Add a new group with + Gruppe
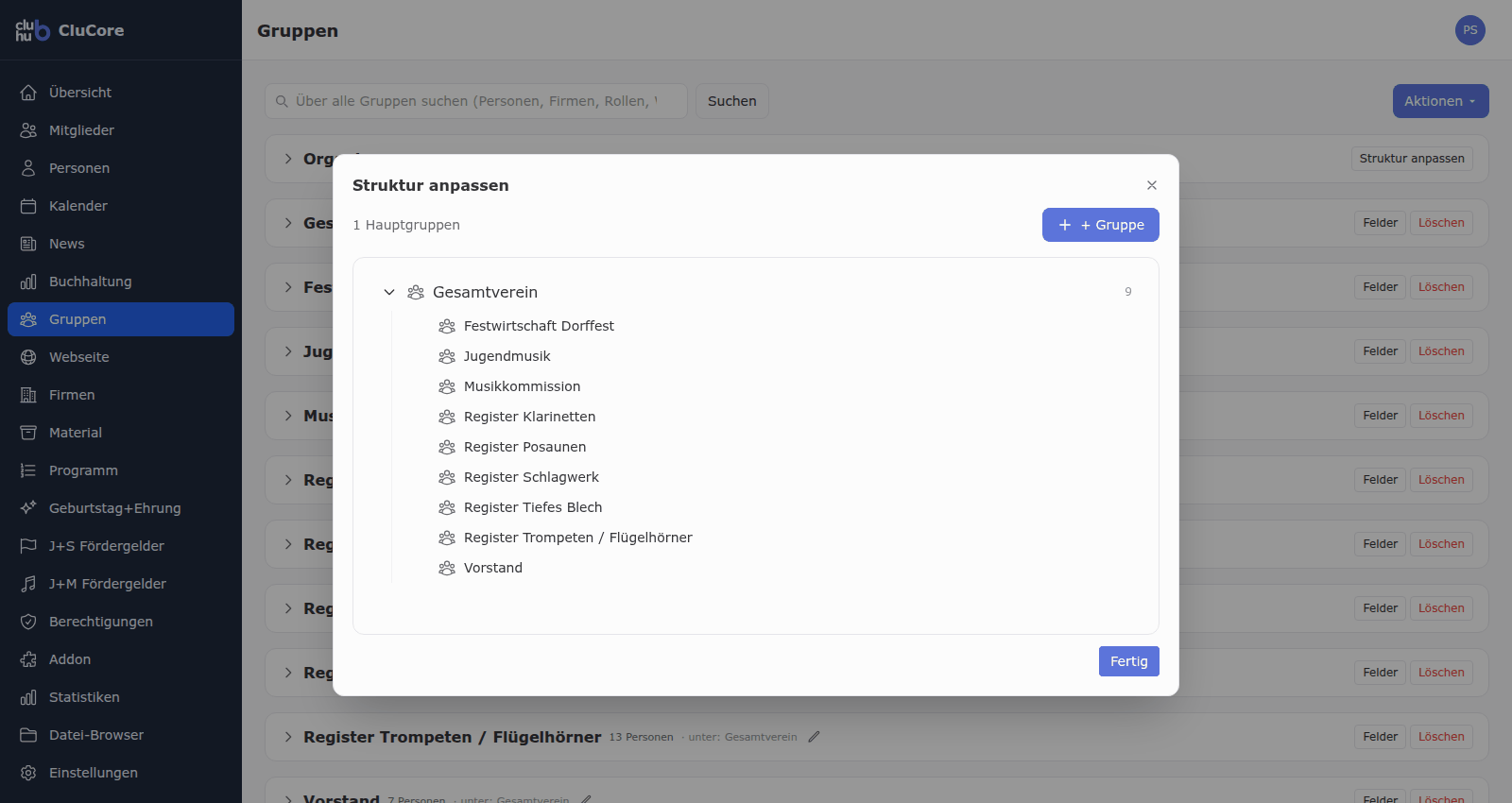 1100,225
